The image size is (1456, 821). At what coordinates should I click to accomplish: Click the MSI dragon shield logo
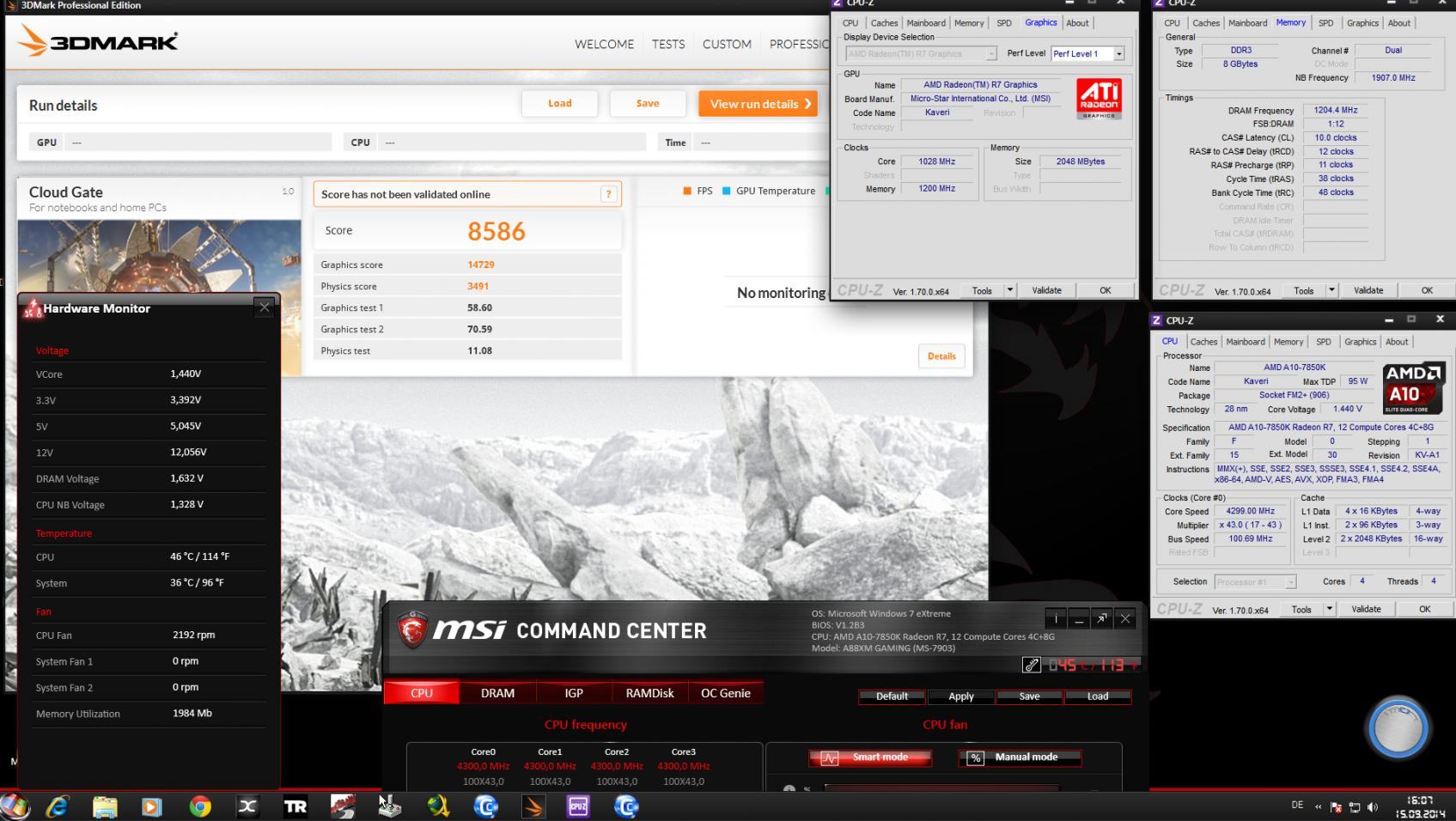tap(412, 630)
